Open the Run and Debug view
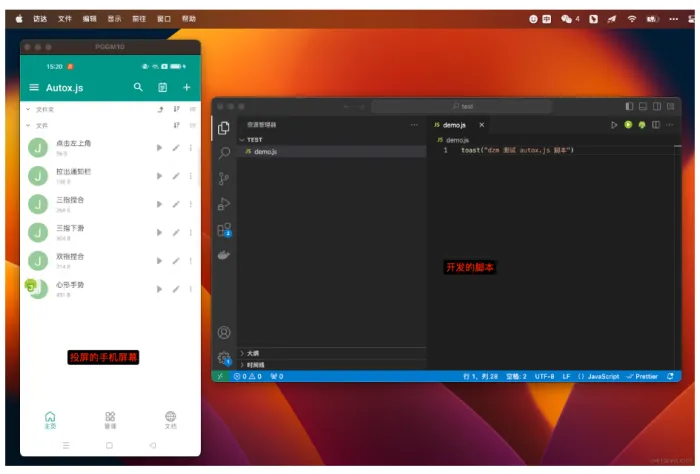Screen dimensions: 700x474 point(224,204)
